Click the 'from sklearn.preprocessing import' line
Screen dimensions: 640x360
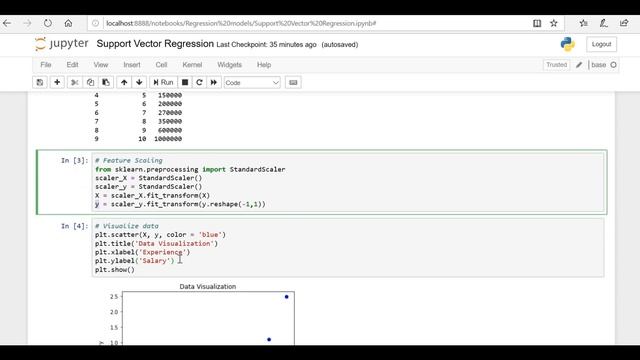(190, 169)
